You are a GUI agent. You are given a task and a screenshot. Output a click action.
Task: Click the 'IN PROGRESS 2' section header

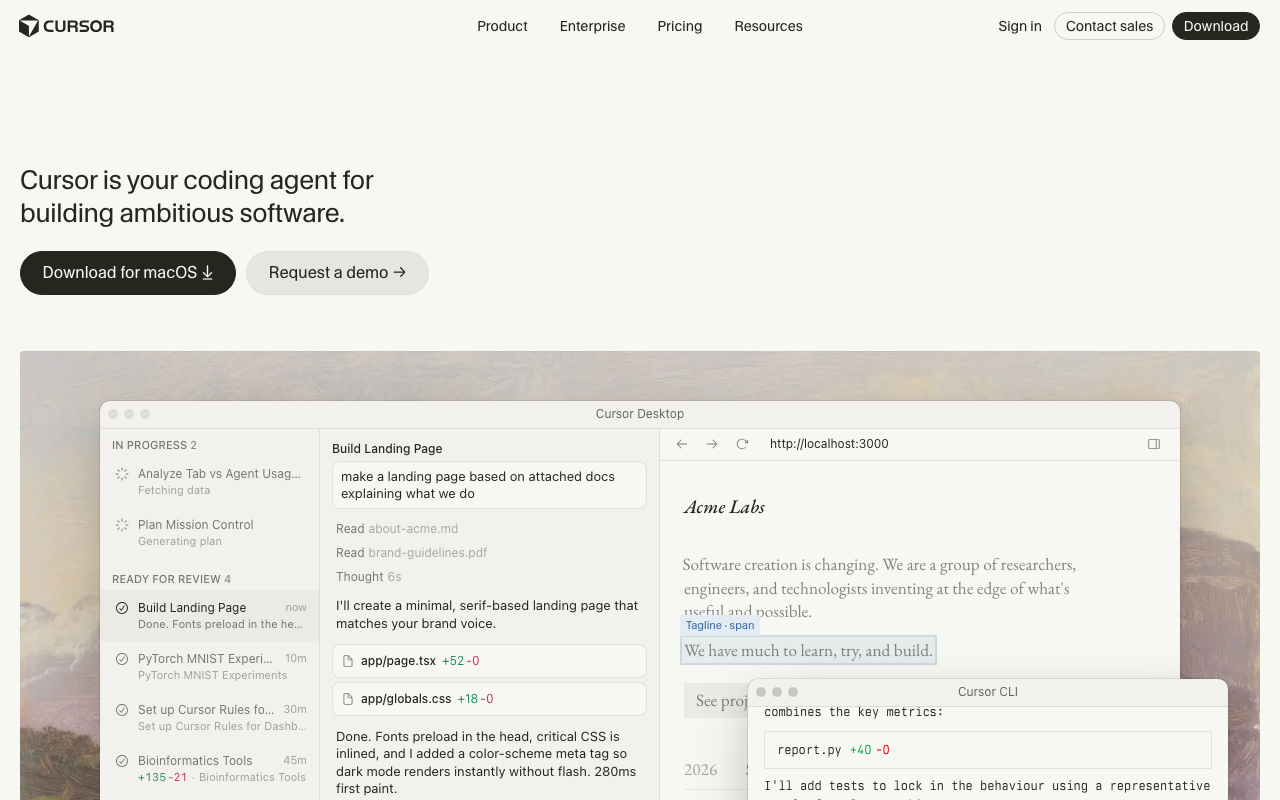(x=154, y=445)
